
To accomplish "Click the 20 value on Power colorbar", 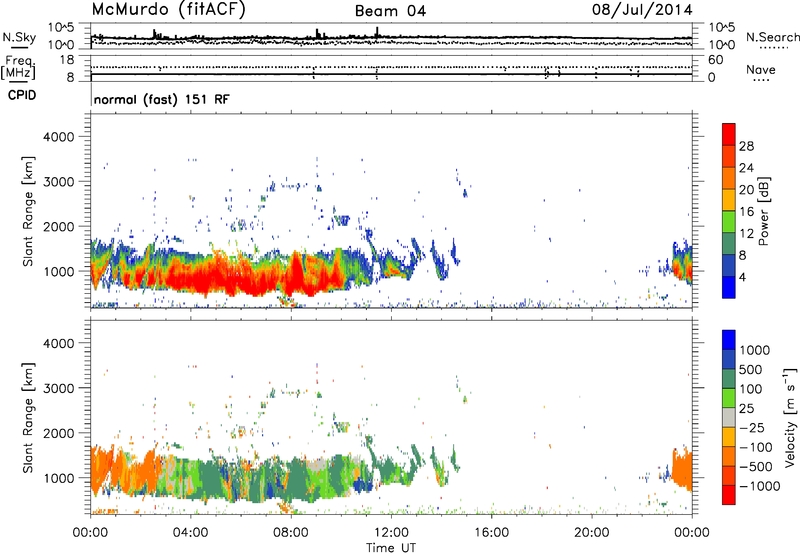I will point(746,190).
